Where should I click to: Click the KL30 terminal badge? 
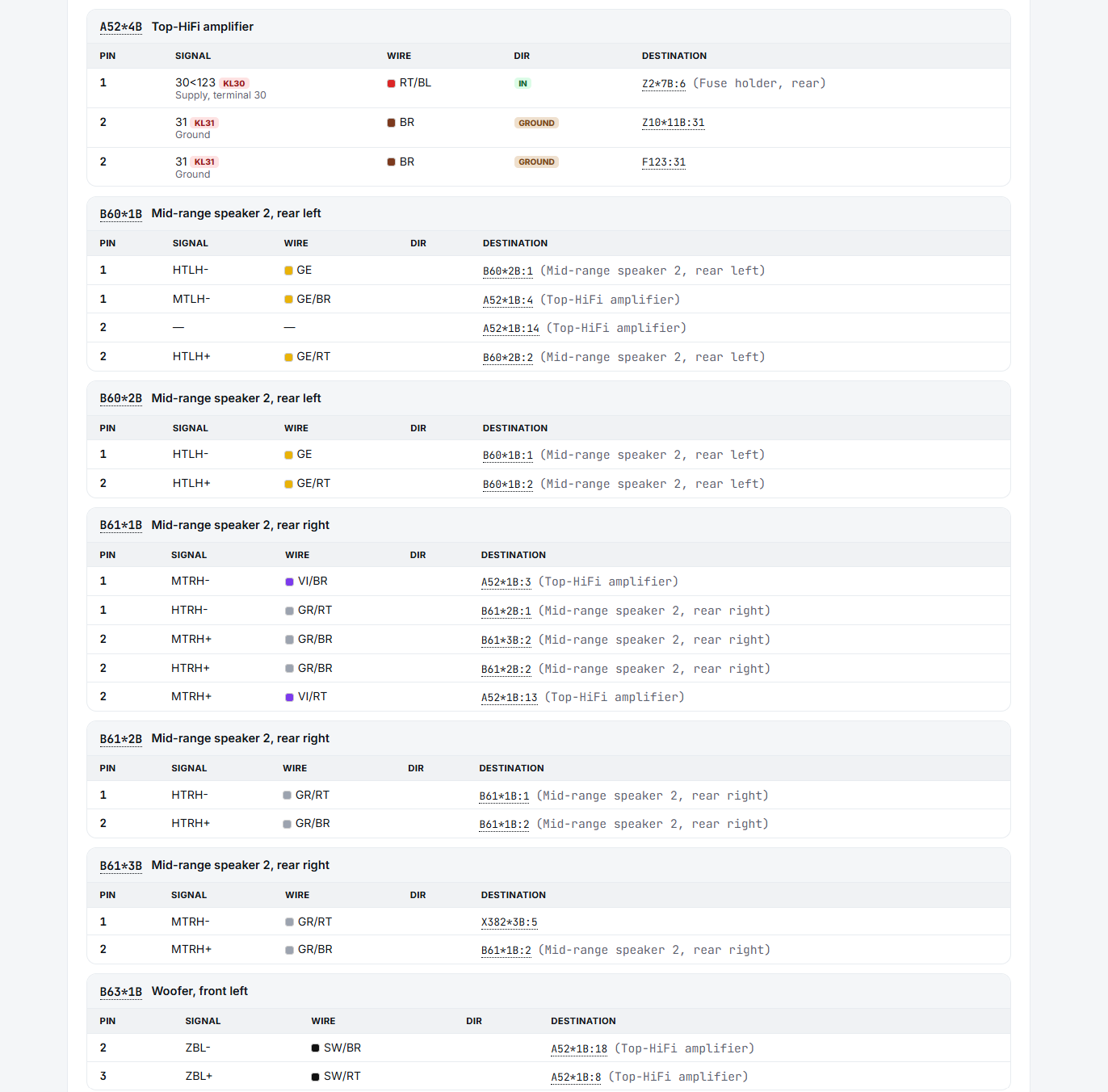click(234, 83)
